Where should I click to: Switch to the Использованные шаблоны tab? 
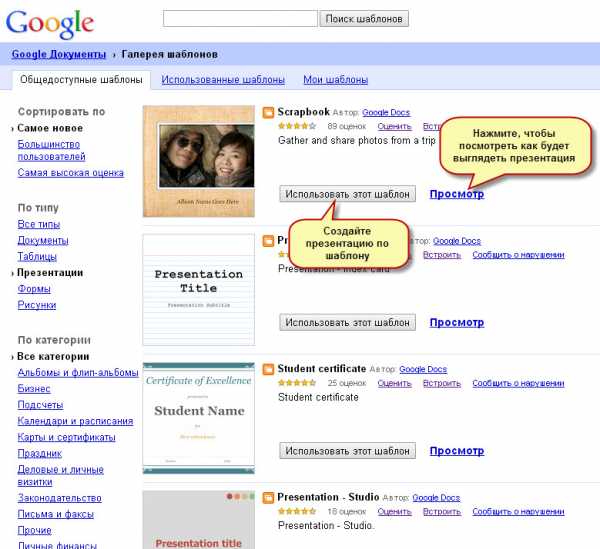pyautogui.click(x=223, y=80)
